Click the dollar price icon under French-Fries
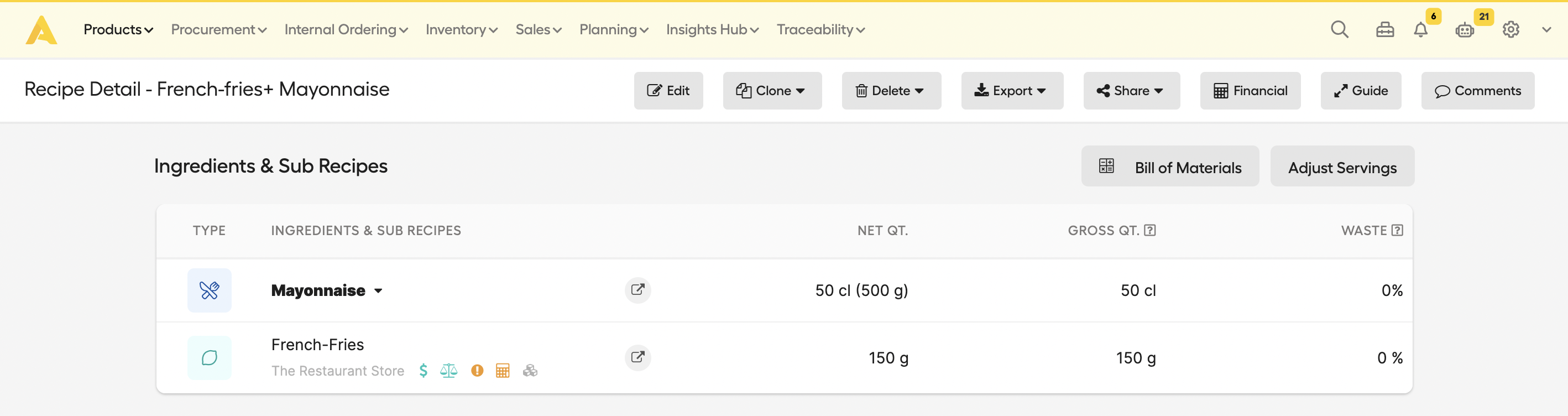The height and width of the screenshot is (416, 1568). 423,370
